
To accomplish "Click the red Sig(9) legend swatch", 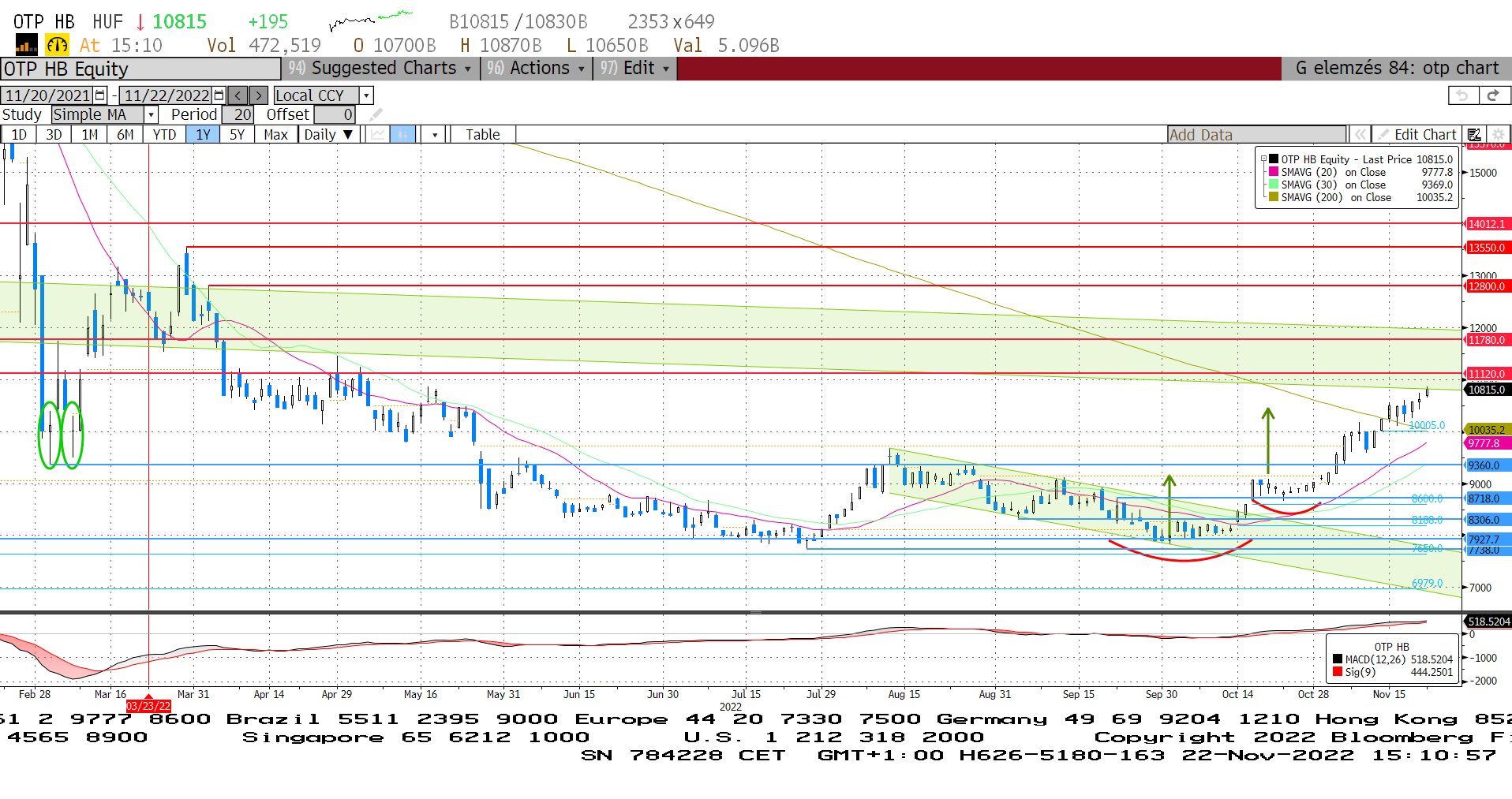I will pyautogui.click(x=1337, y=672).
